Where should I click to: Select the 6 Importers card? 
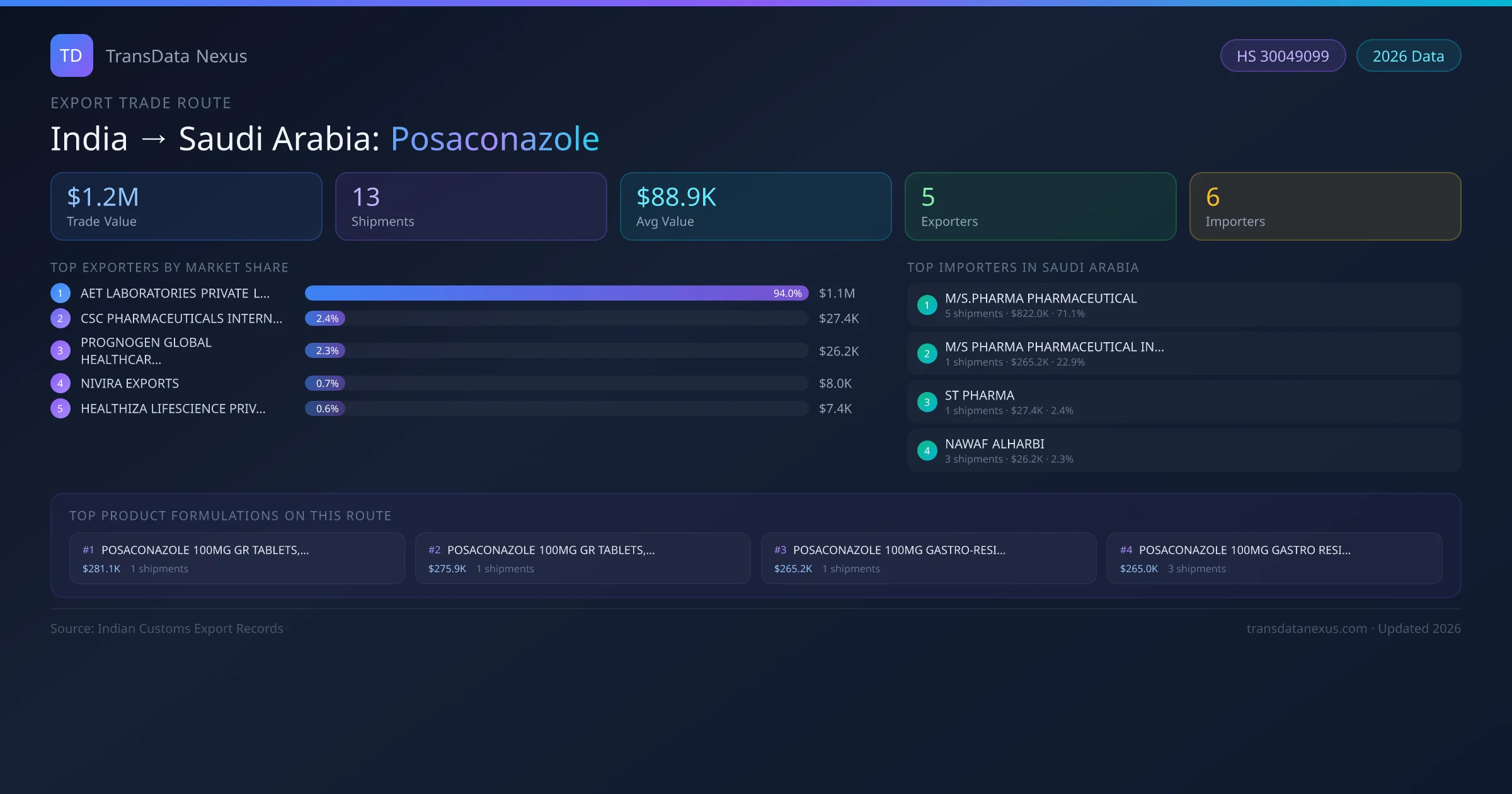point(1325,207)
